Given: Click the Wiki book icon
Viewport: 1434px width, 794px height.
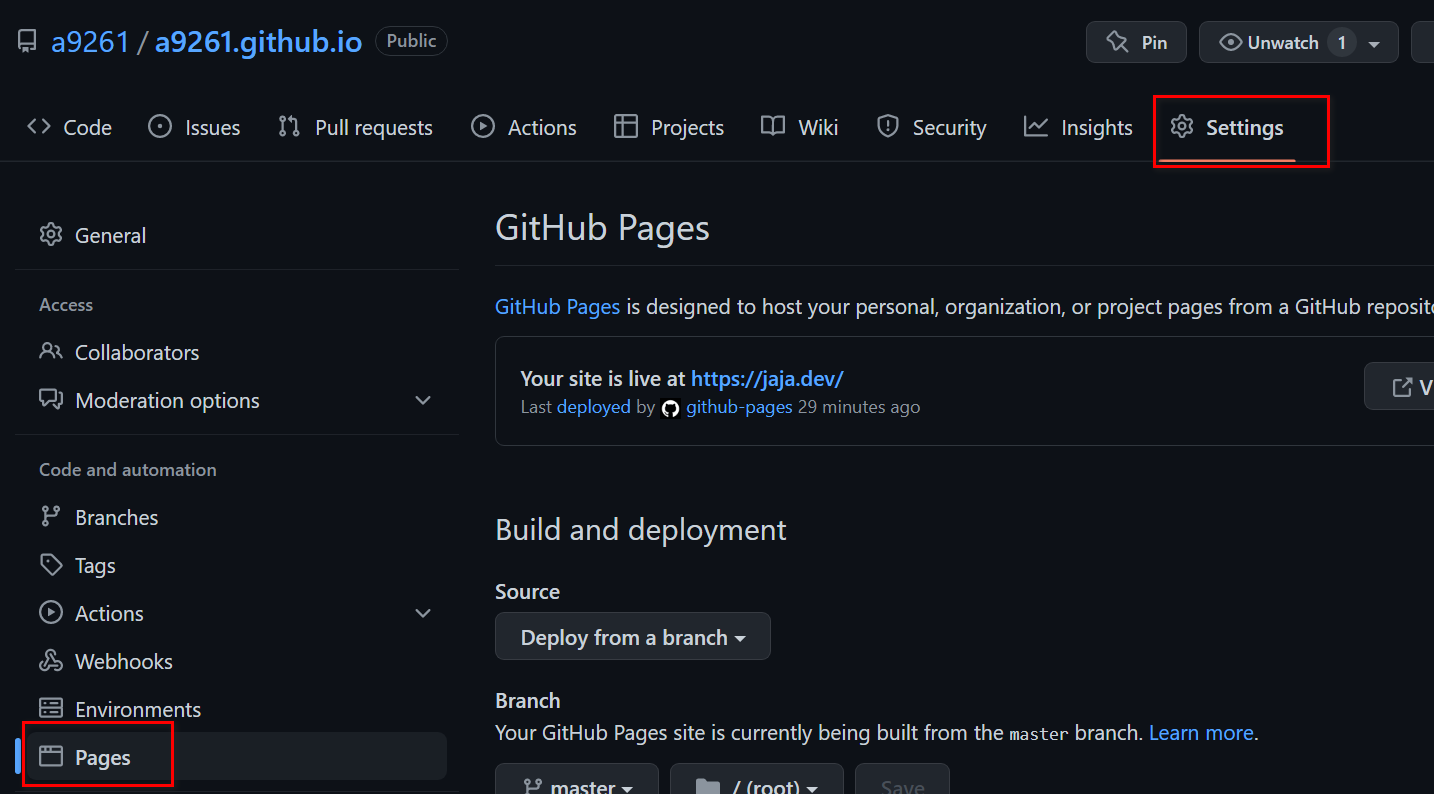Looking at the screenshot, I should pyautogui.click(x=771, y=127).
